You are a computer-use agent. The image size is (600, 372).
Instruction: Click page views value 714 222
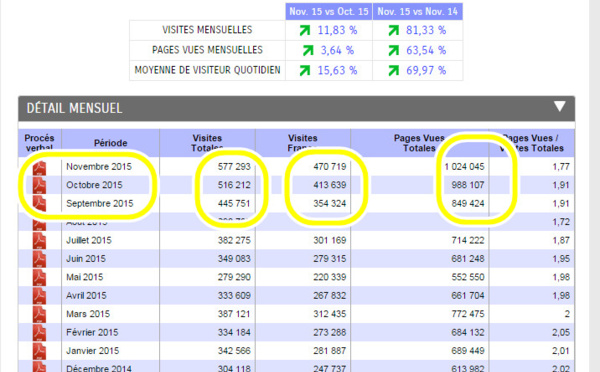pos(468,240)
